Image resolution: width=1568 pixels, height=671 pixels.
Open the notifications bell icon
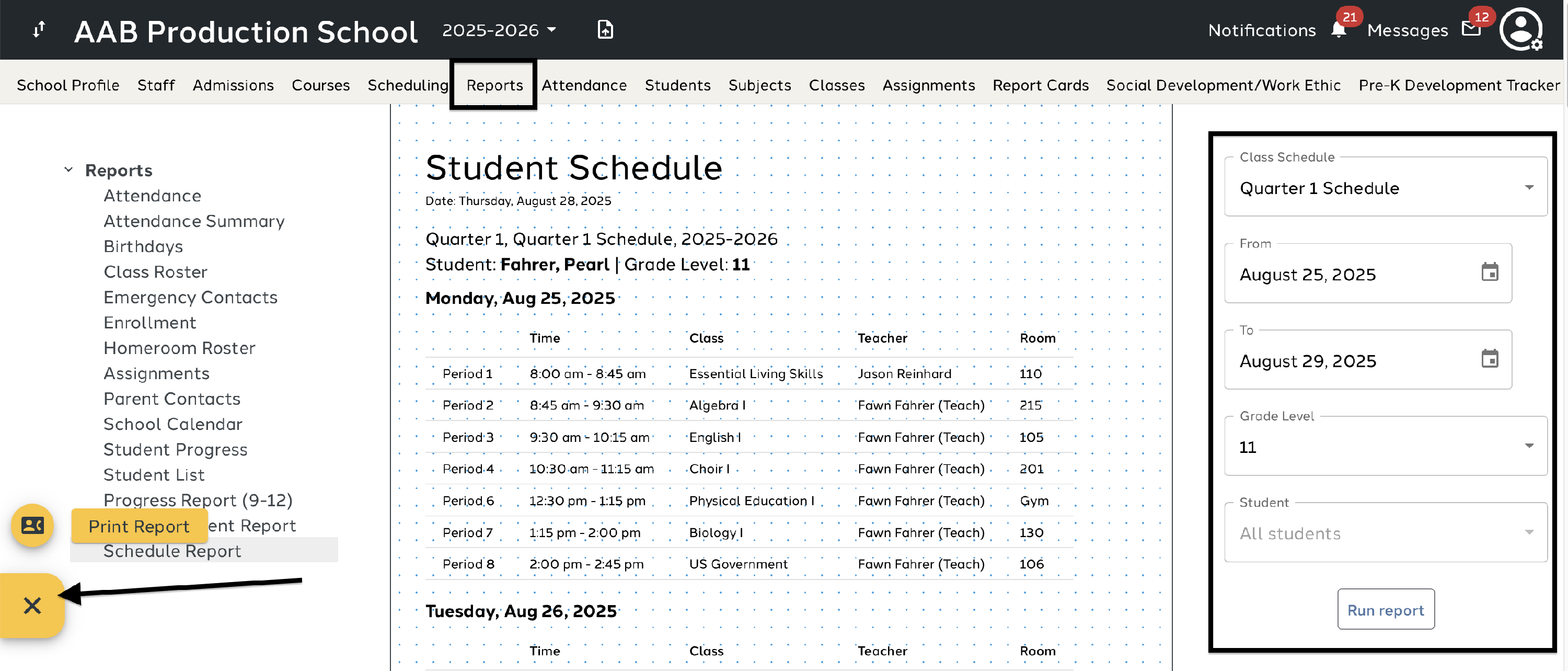(x=1339, y=30)
